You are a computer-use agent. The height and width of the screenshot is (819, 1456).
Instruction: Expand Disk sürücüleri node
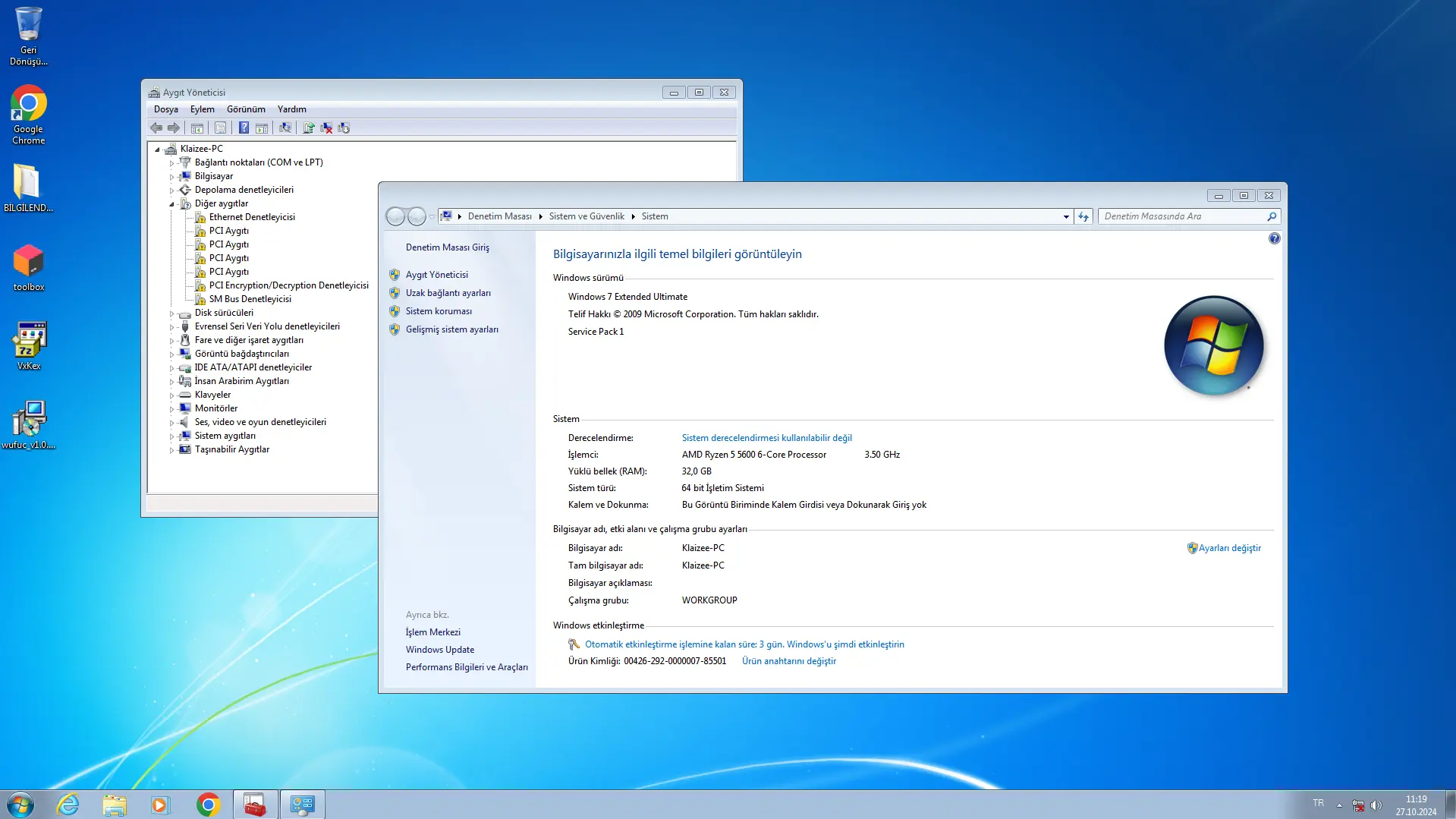click(171, 313)
